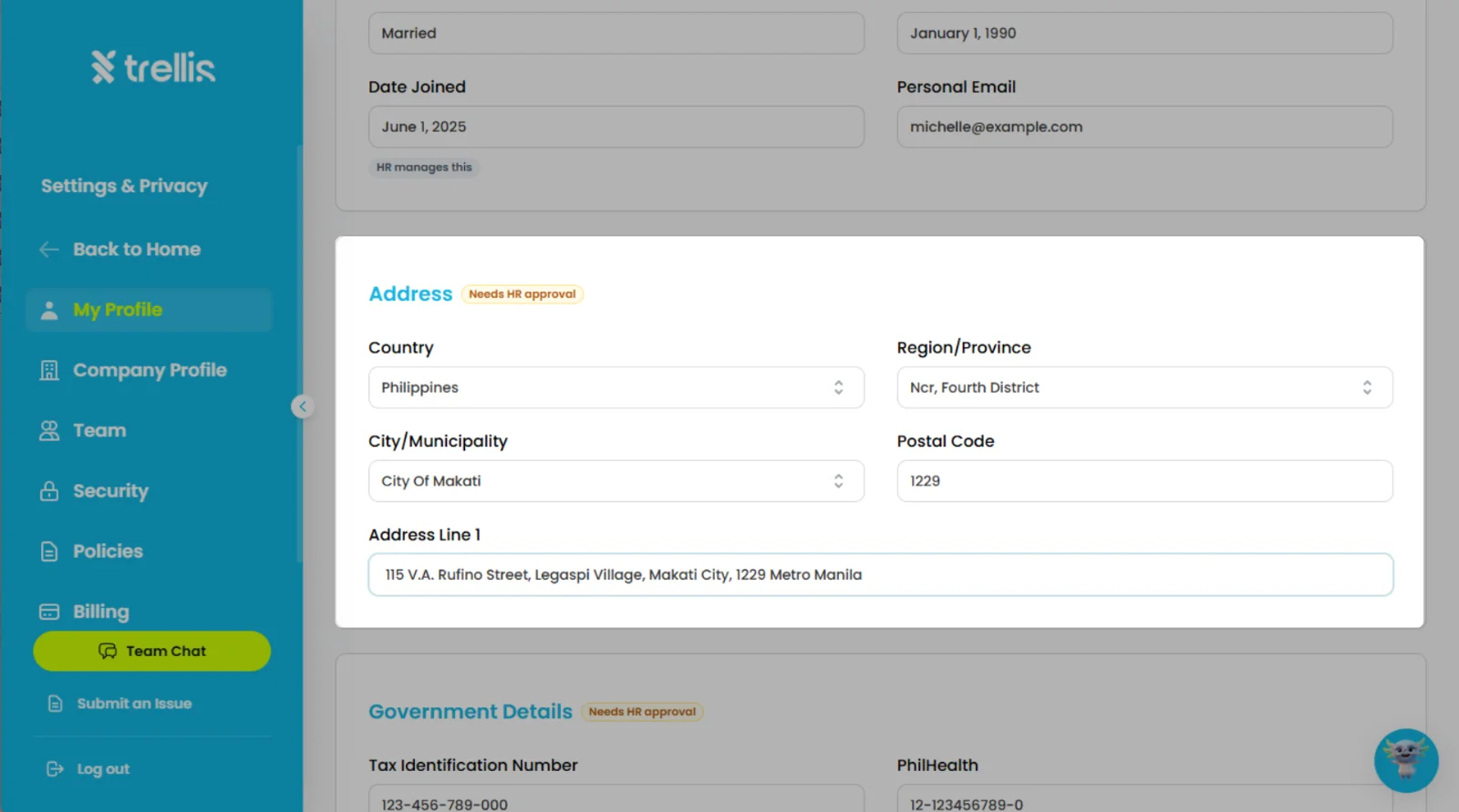
Task: Click the Company Profile building icon
Action: click(x=49, y=370)
